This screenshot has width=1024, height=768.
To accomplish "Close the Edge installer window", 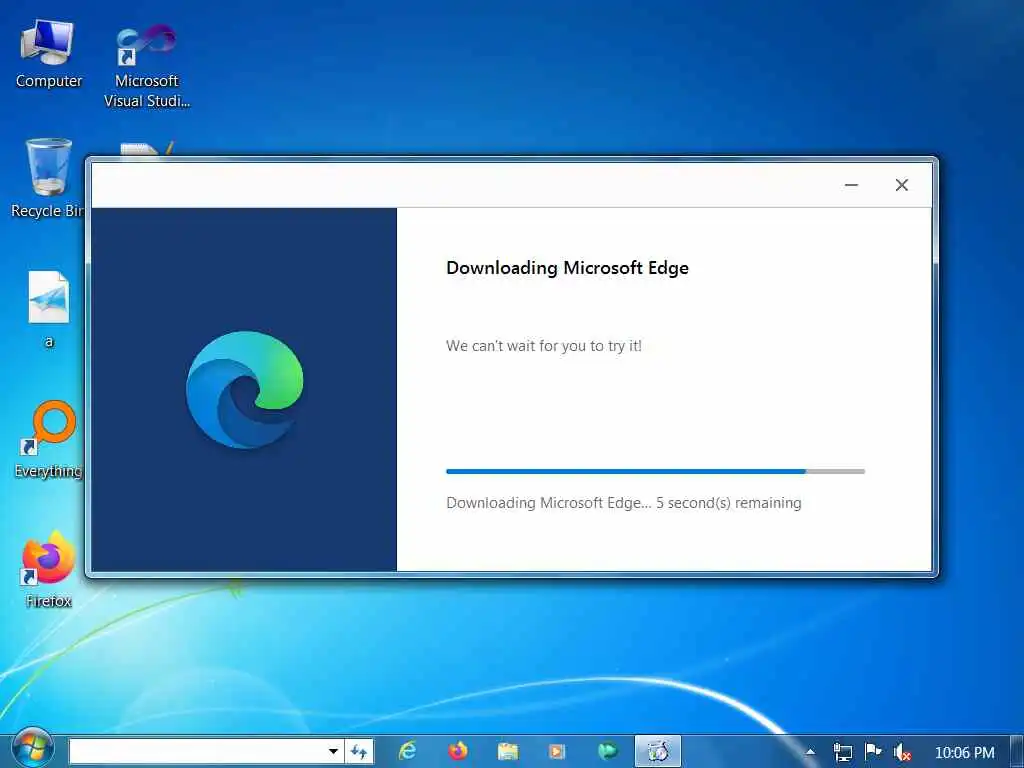I will 902,185.
